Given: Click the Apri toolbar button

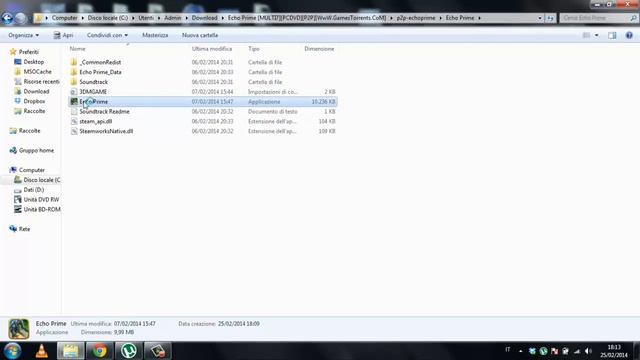Looking at the screenshot, I should click(63, 35).
